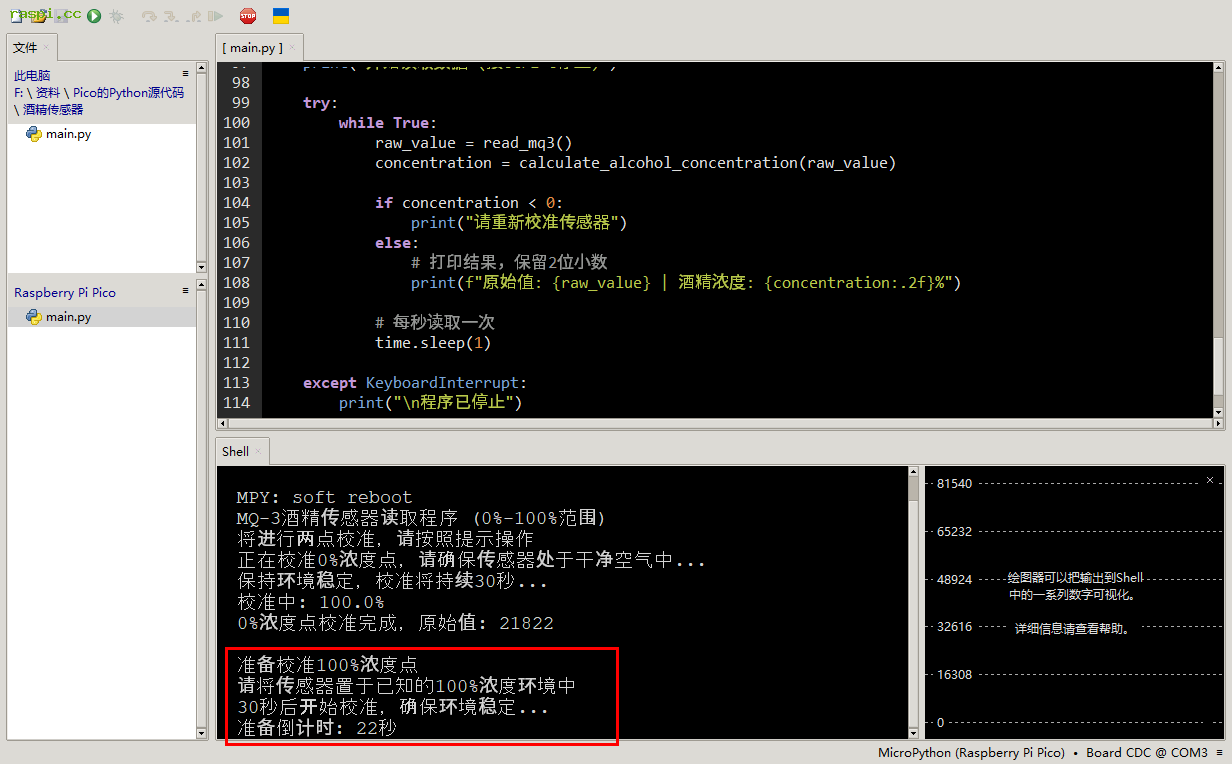Click the code editor vertical scrollbar thumb
The height and width of the screenshot is (764, 1232).
[x=1218, y=365]
